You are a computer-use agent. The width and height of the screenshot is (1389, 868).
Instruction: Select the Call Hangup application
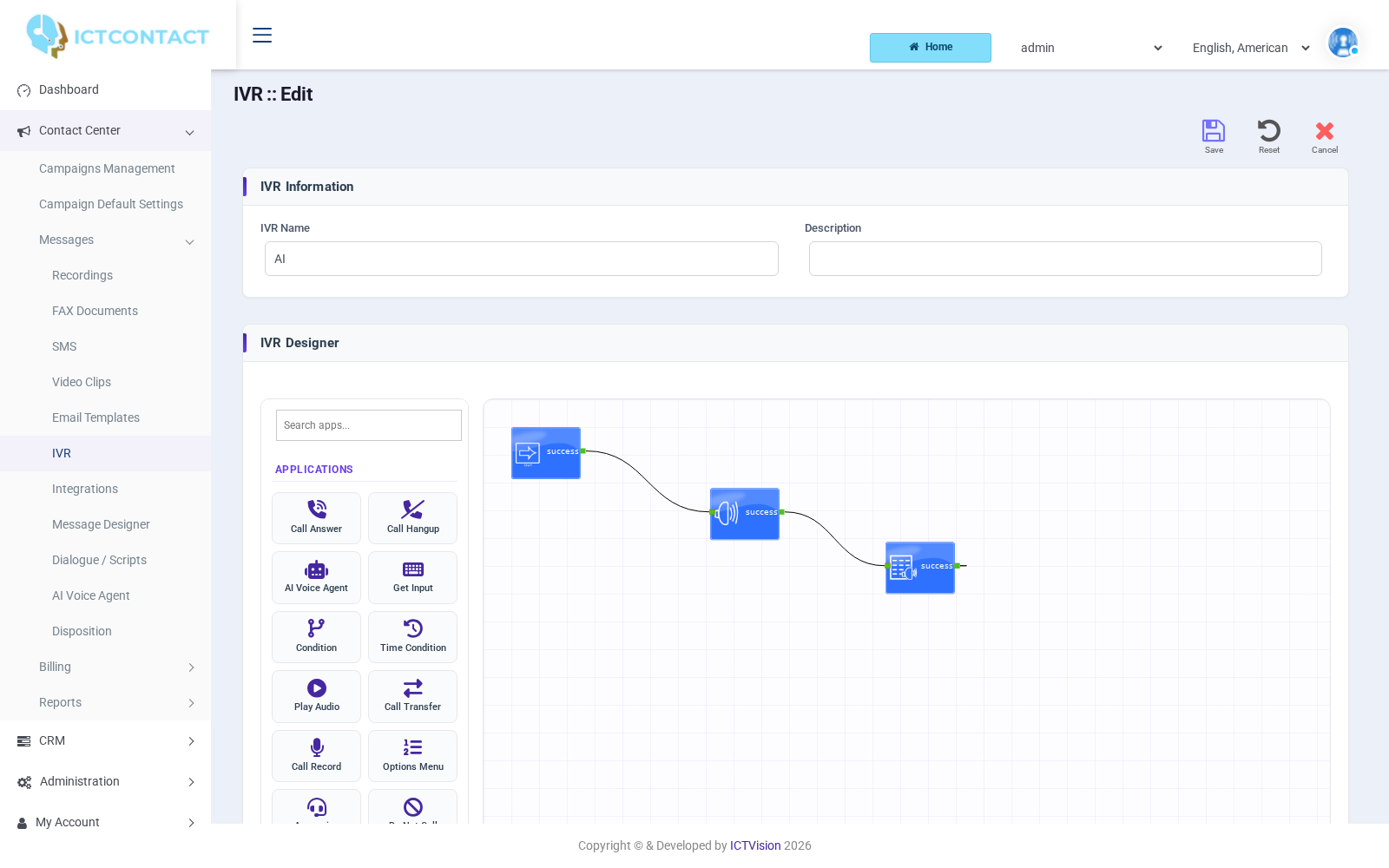click(x=413, y=518)
